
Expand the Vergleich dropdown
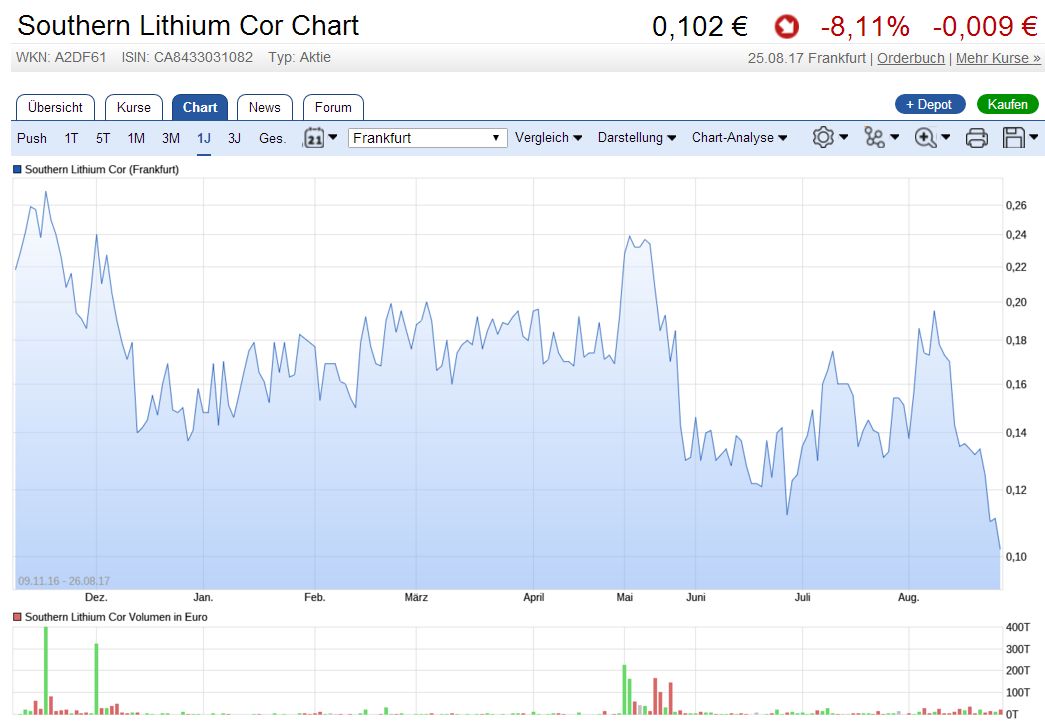(548, 137)
